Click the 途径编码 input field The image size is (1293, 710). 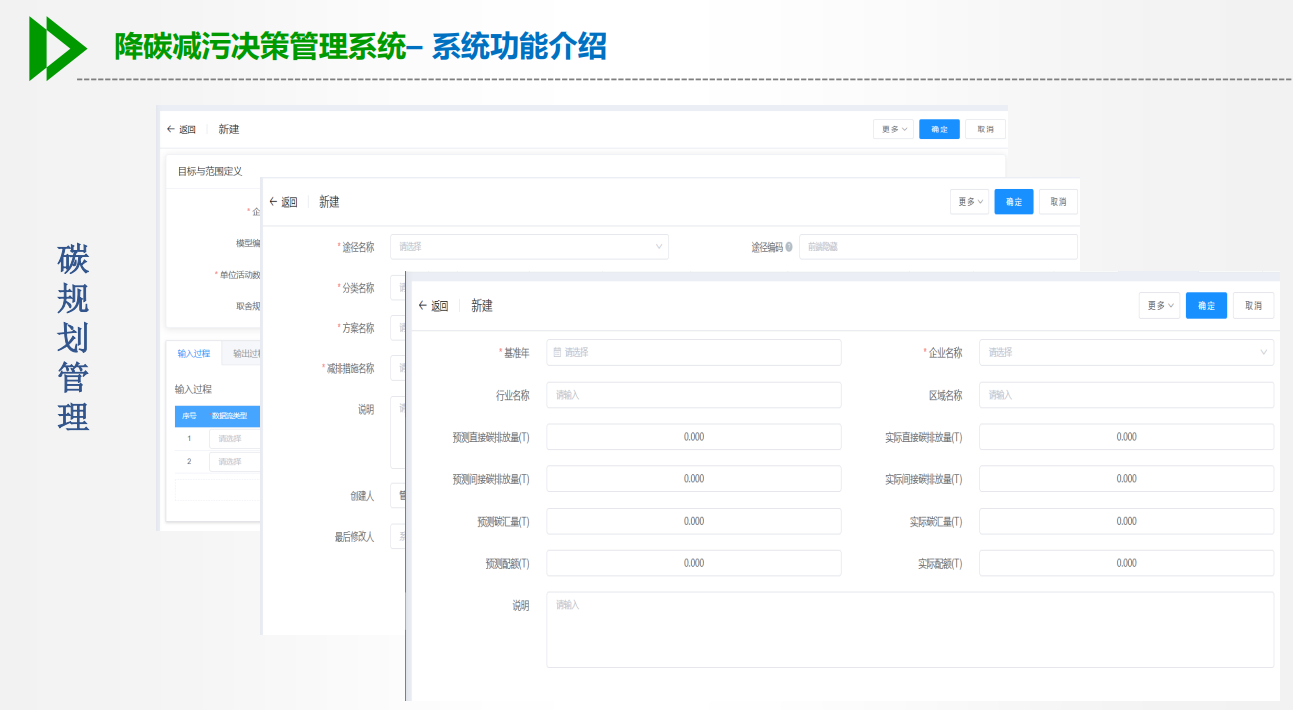938,247
